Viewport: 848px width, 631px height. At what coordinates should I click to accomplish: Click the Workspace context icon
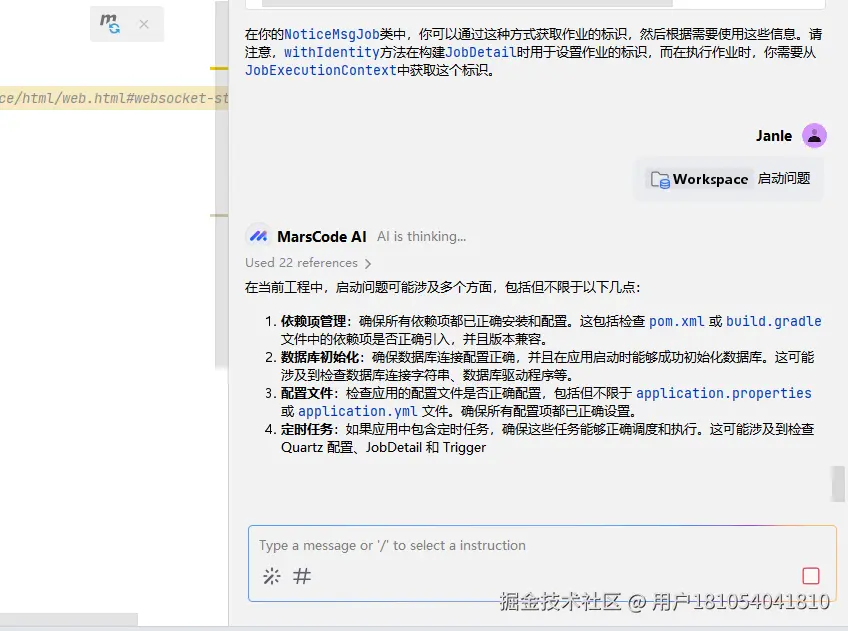[661, 180]
